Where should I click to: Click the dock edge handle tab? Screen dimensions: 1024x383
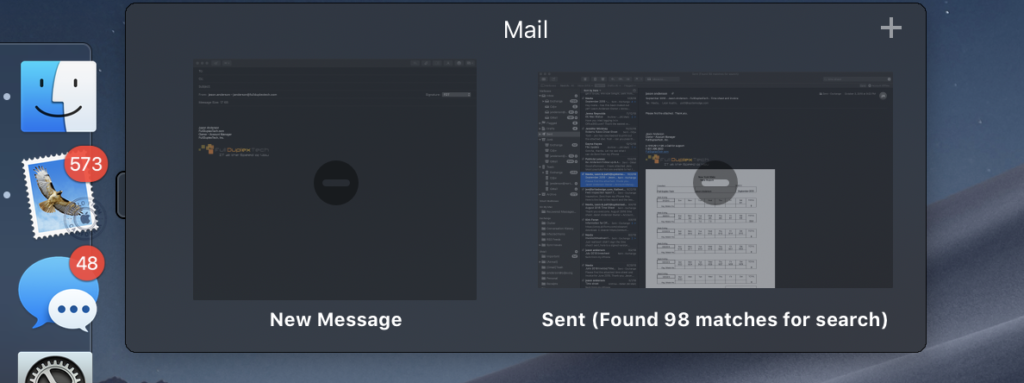point(121,195)
